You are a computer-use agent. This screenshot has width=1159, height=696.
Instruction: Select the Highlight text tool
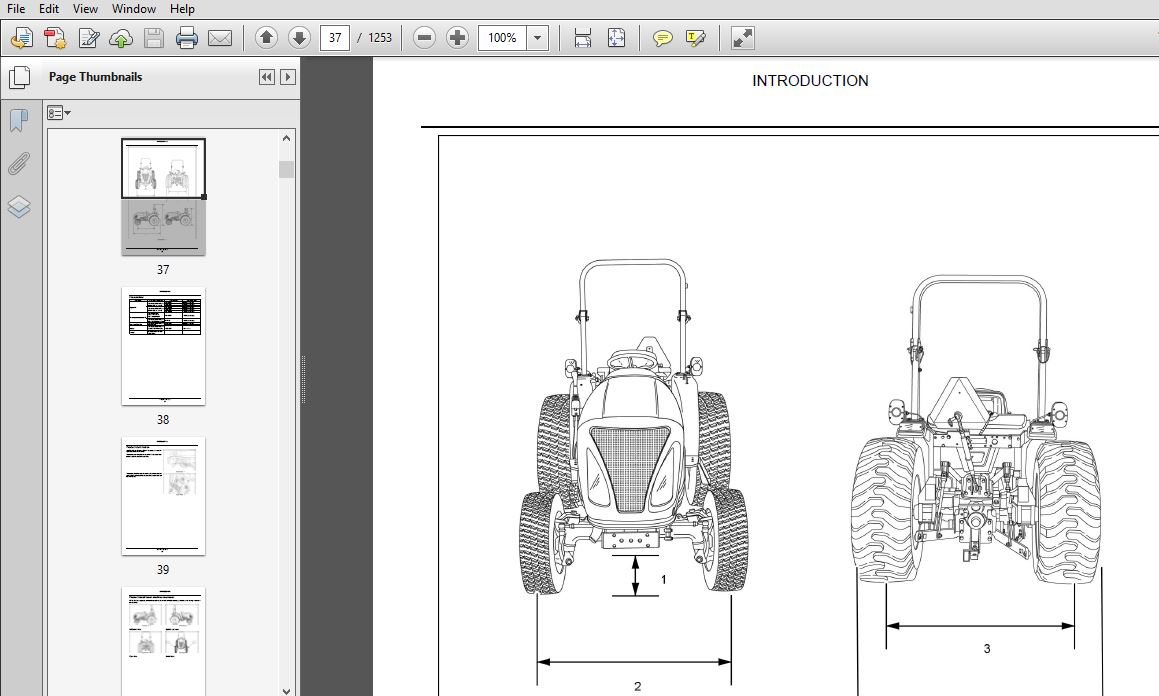tap(696, 38)
